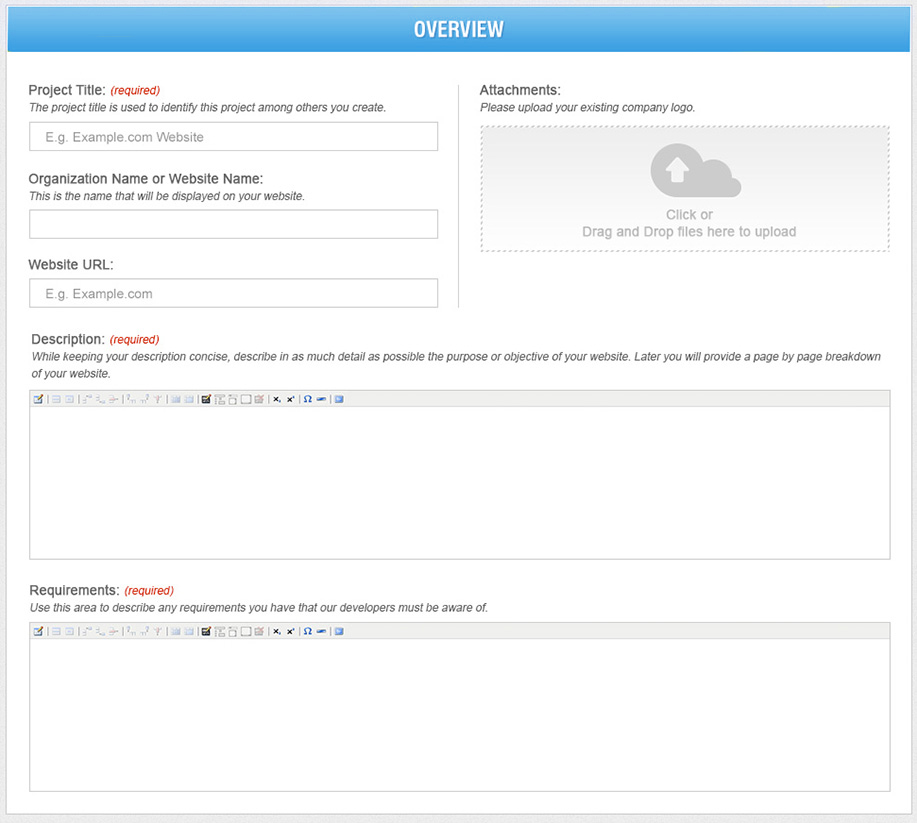Click the black edit-pencil icon in Description toolbar
The height and width of the screenshot is (823, 917).
pos(206,399)
